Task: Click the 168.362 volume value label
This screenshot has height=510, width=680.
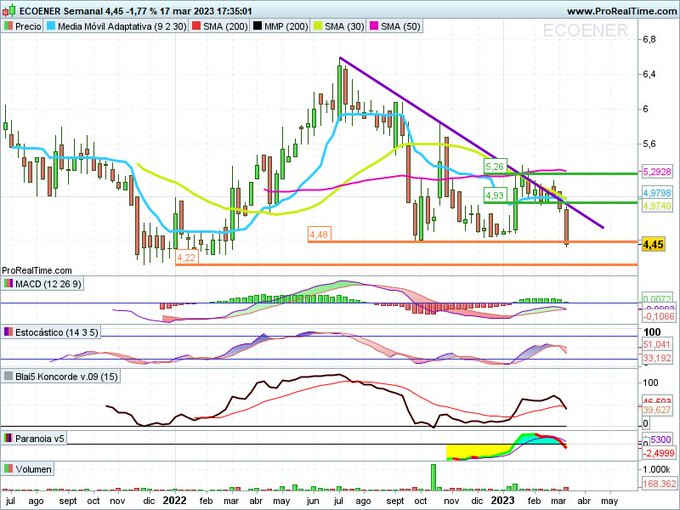Action: tap(659, 483)
